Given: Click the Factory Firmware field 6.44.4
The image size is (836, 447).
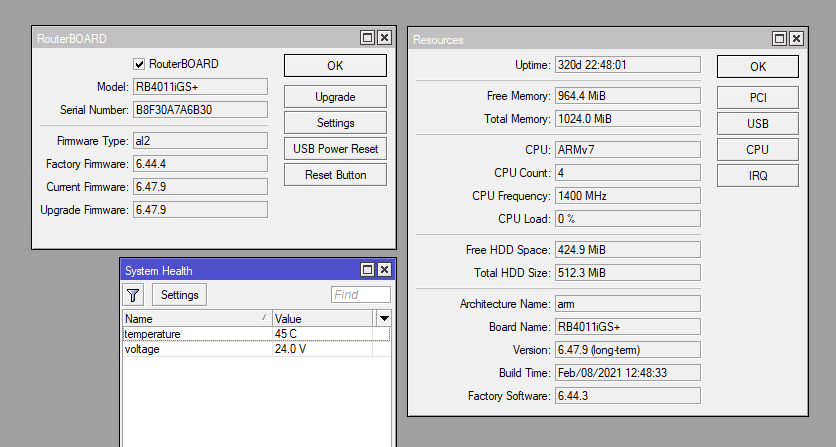Looking at the screenshot, I should click(x=200, y=164).
